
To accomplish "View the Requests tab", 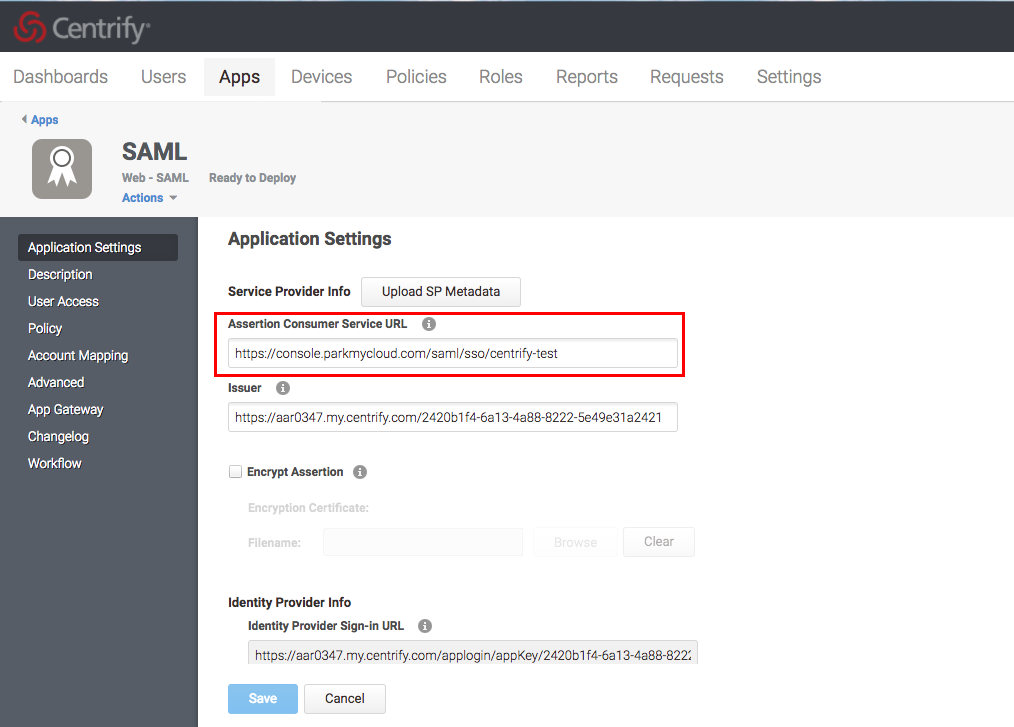I will pos(687,77).
